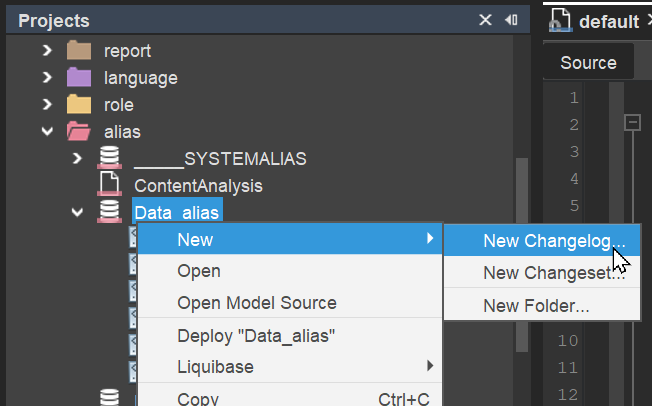Expand the role folder
This screenshot has width=652, height=406.
pos(47,105)
